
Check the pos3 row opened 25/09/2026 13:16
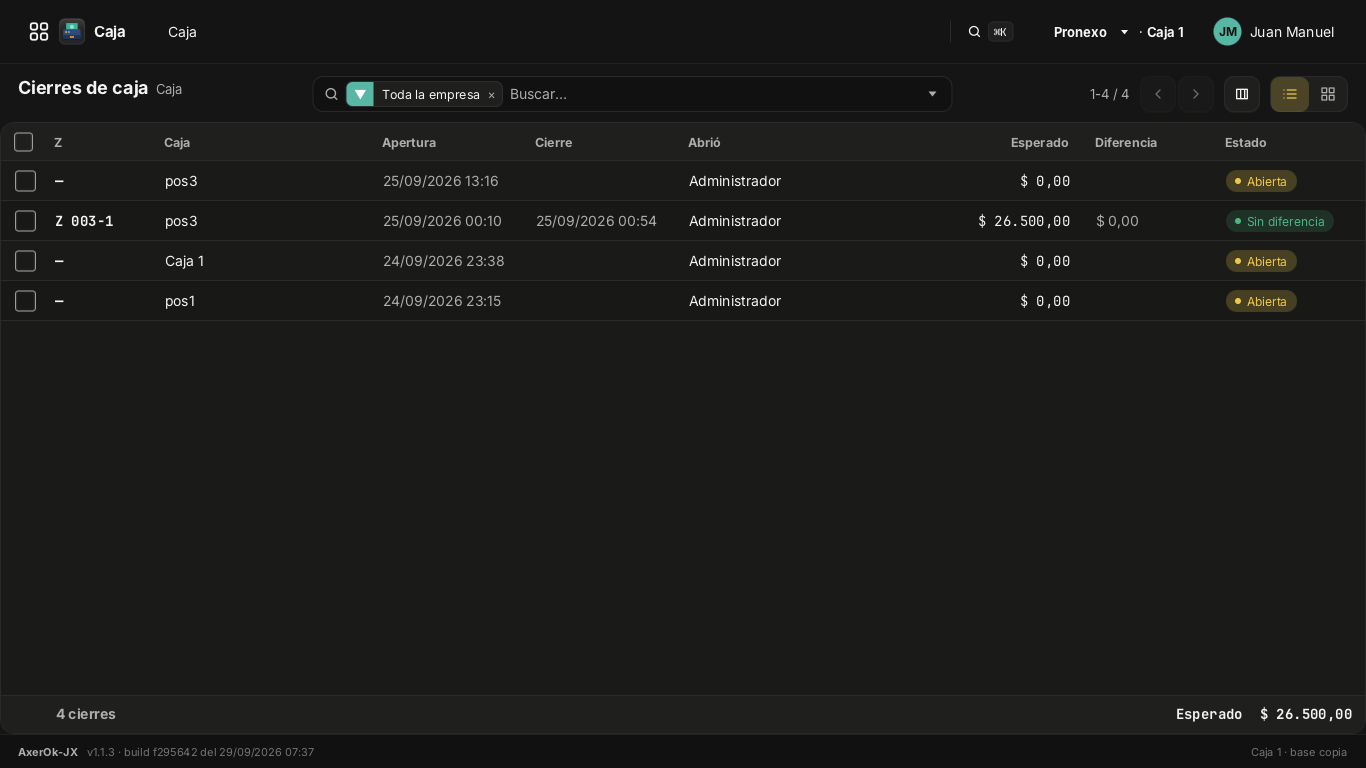(26, 181)
